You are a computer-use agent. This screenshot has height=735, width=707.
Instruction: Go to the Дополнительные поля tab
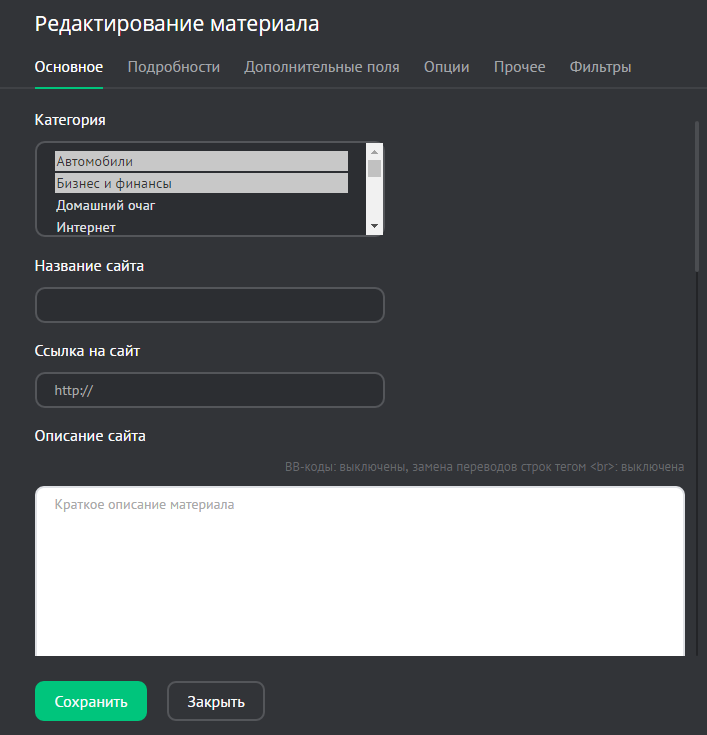pyautogui.click(x=321, y=67)
